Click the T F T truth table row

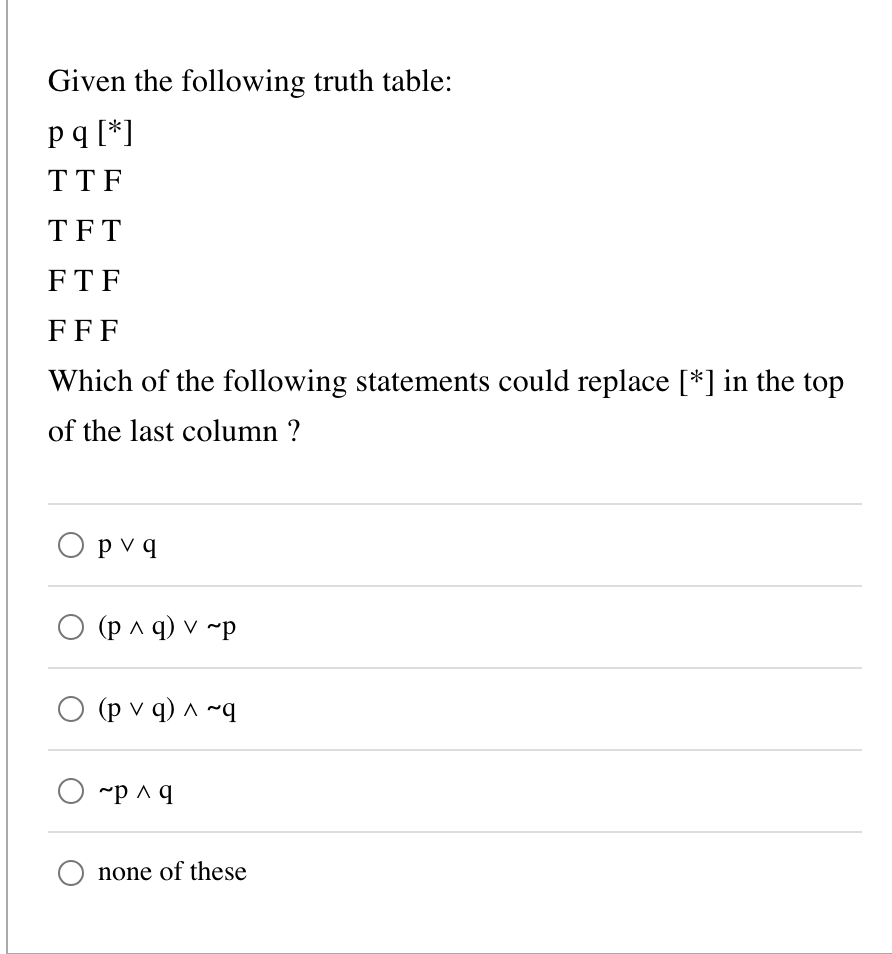click(84, 231)
